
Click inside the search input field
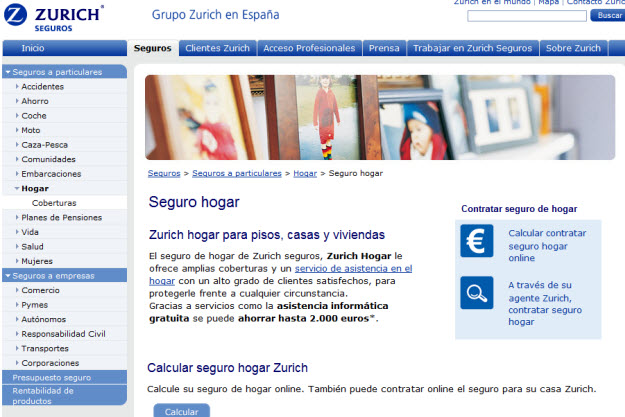click(x=527, y=16)
